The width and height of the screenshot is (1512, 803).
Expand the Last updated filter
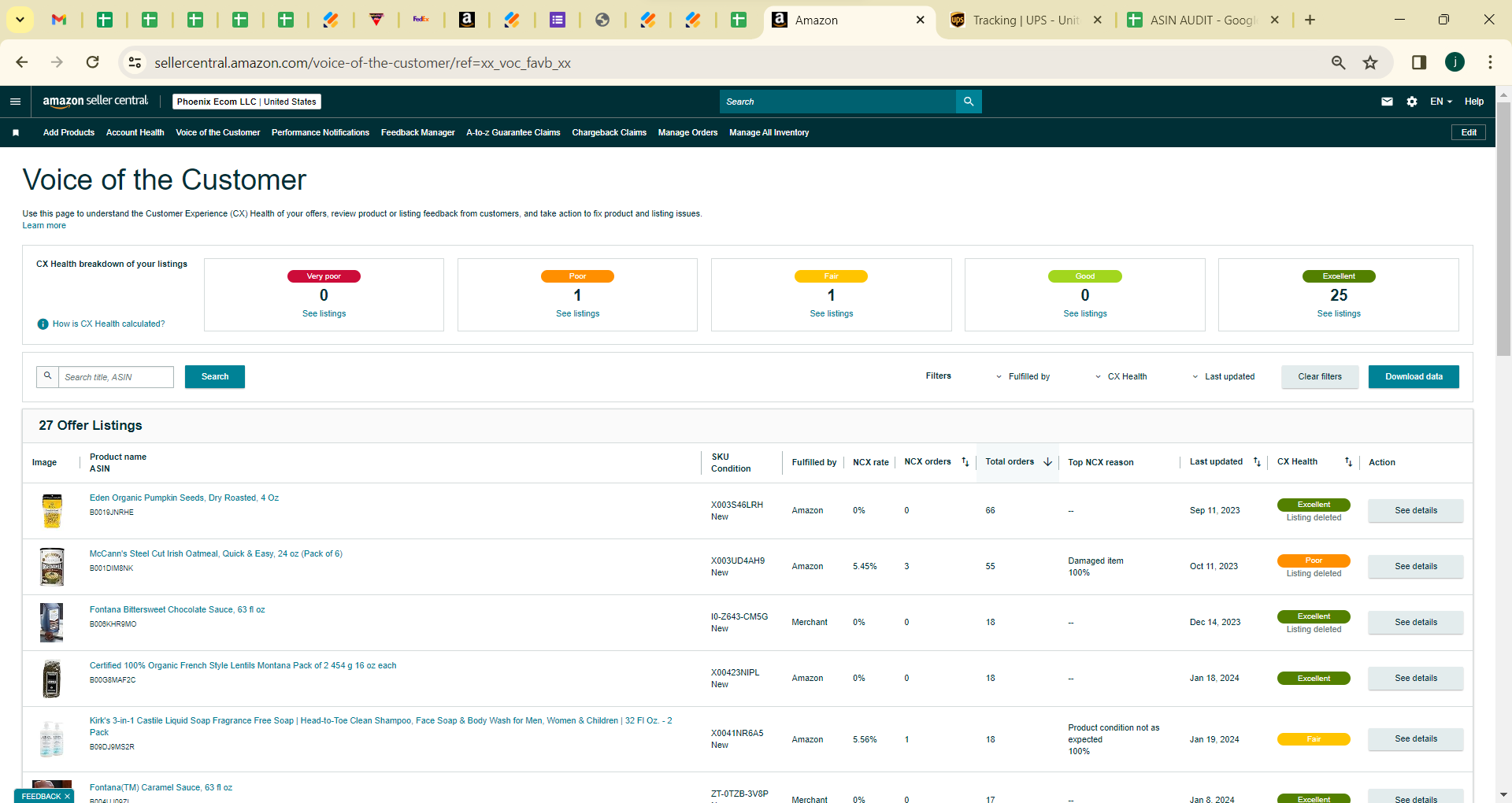[x=1224, y=377]
